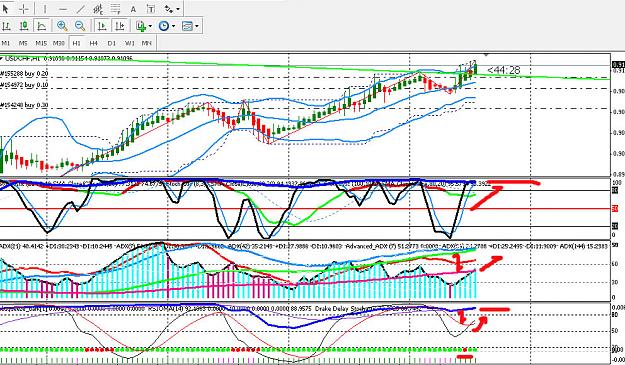Click the ADX(21) indicator label
This screenshot has width=625, height=365.
[11, 247]
